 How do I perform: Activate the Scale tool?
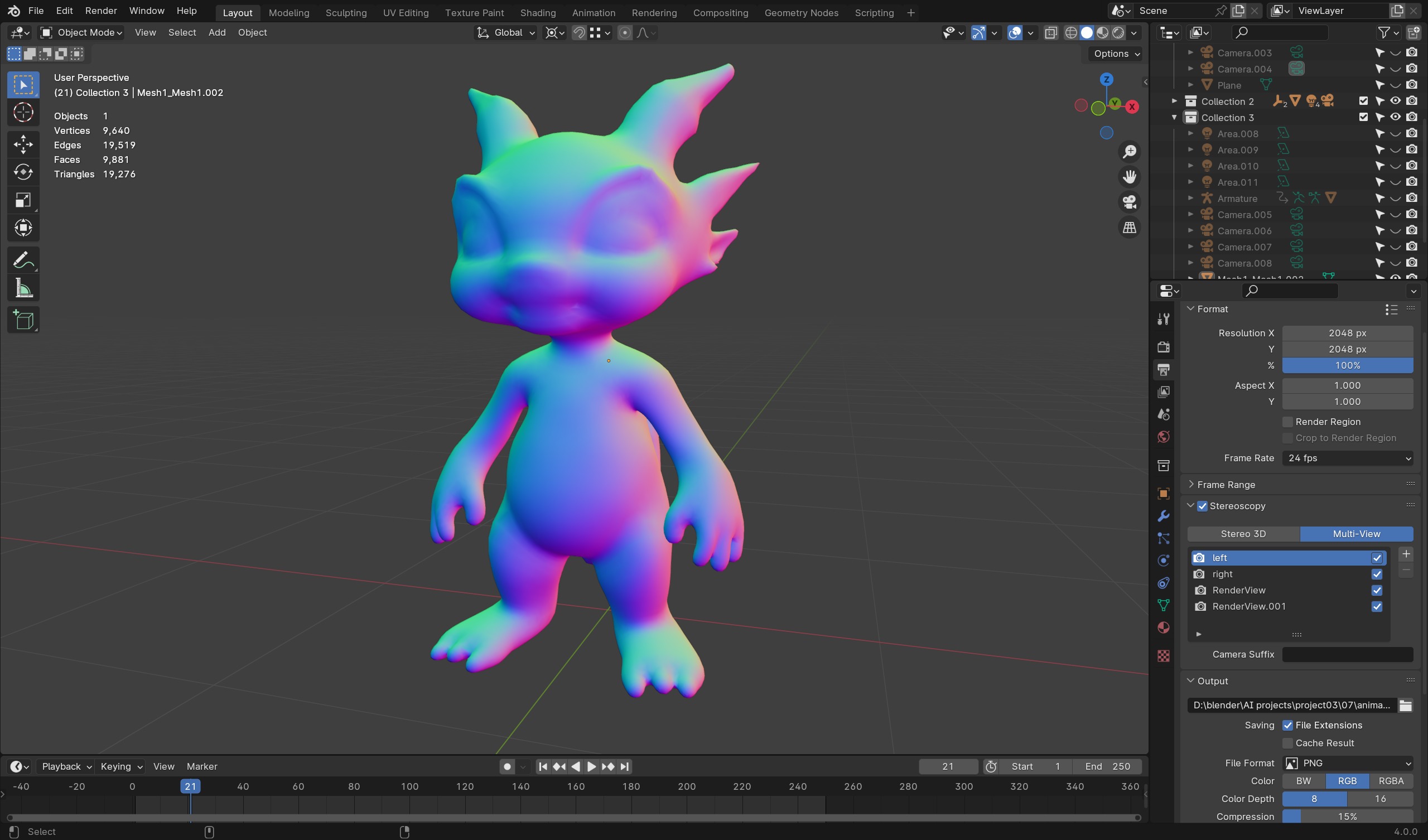click(23, 200)
